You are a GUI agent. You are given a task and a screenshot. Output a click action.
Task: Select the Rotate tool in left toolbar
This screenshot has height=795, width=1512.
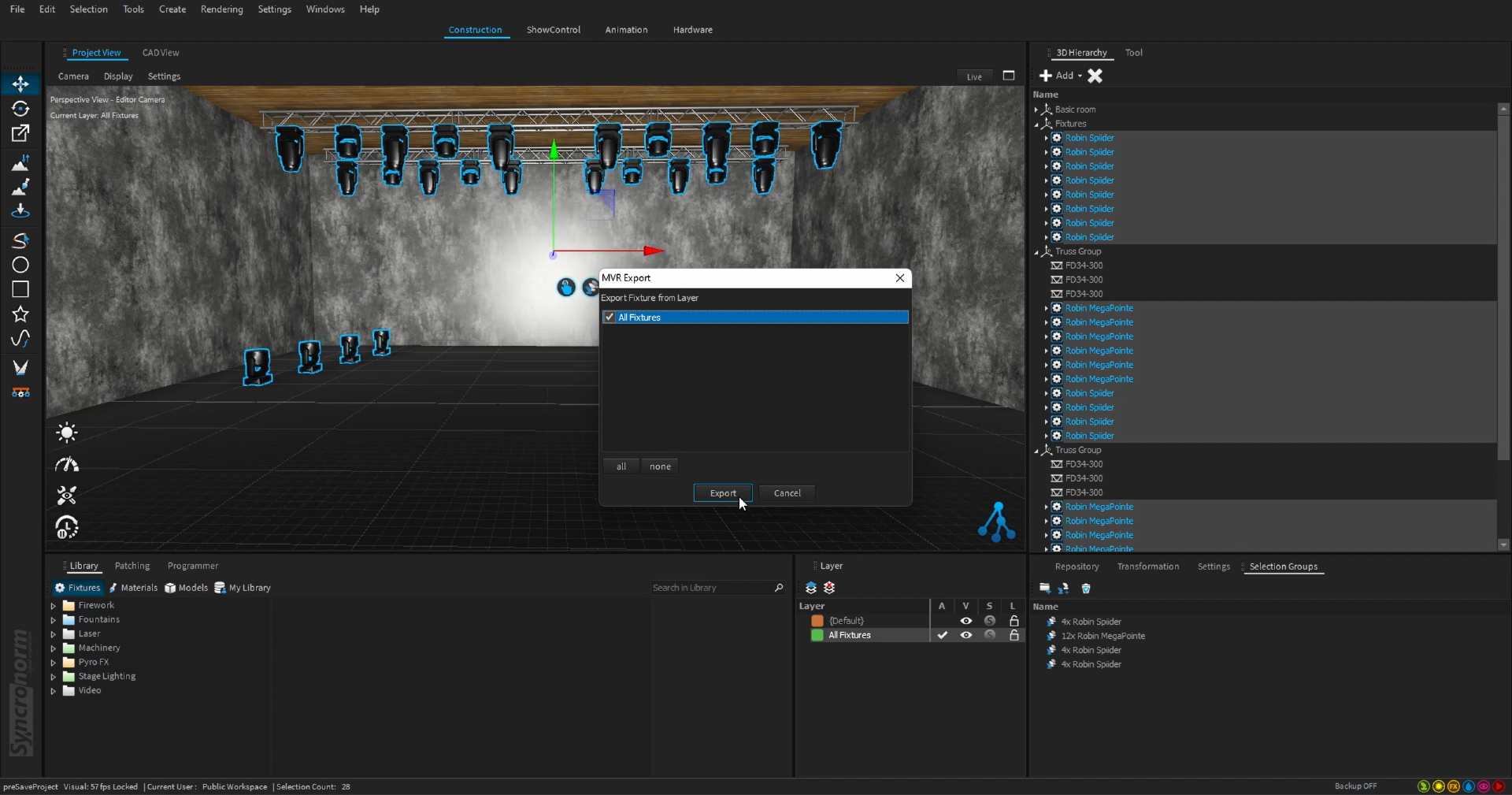[x=20, y=109]
